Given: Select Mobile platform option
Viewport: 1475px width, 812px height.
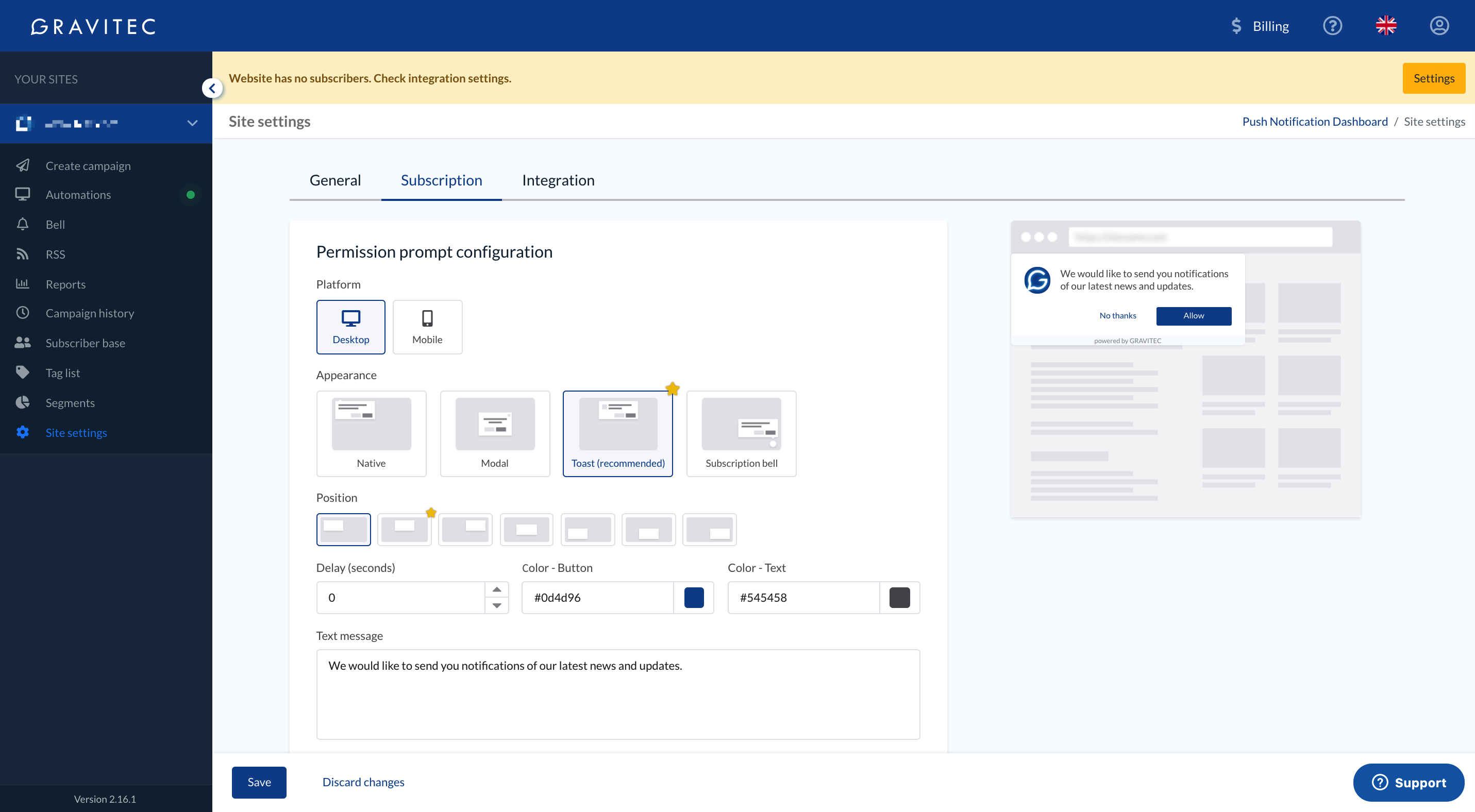Looking at the screenshot, I should pos(427,327).
